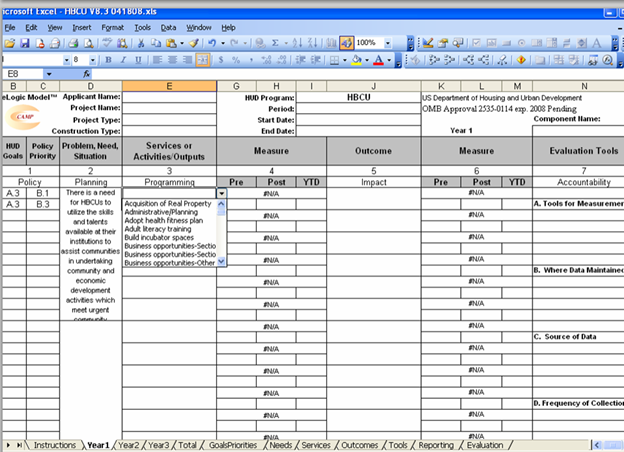Open the Font Size dropdown
624x452 pixels.
coord(92,60)
